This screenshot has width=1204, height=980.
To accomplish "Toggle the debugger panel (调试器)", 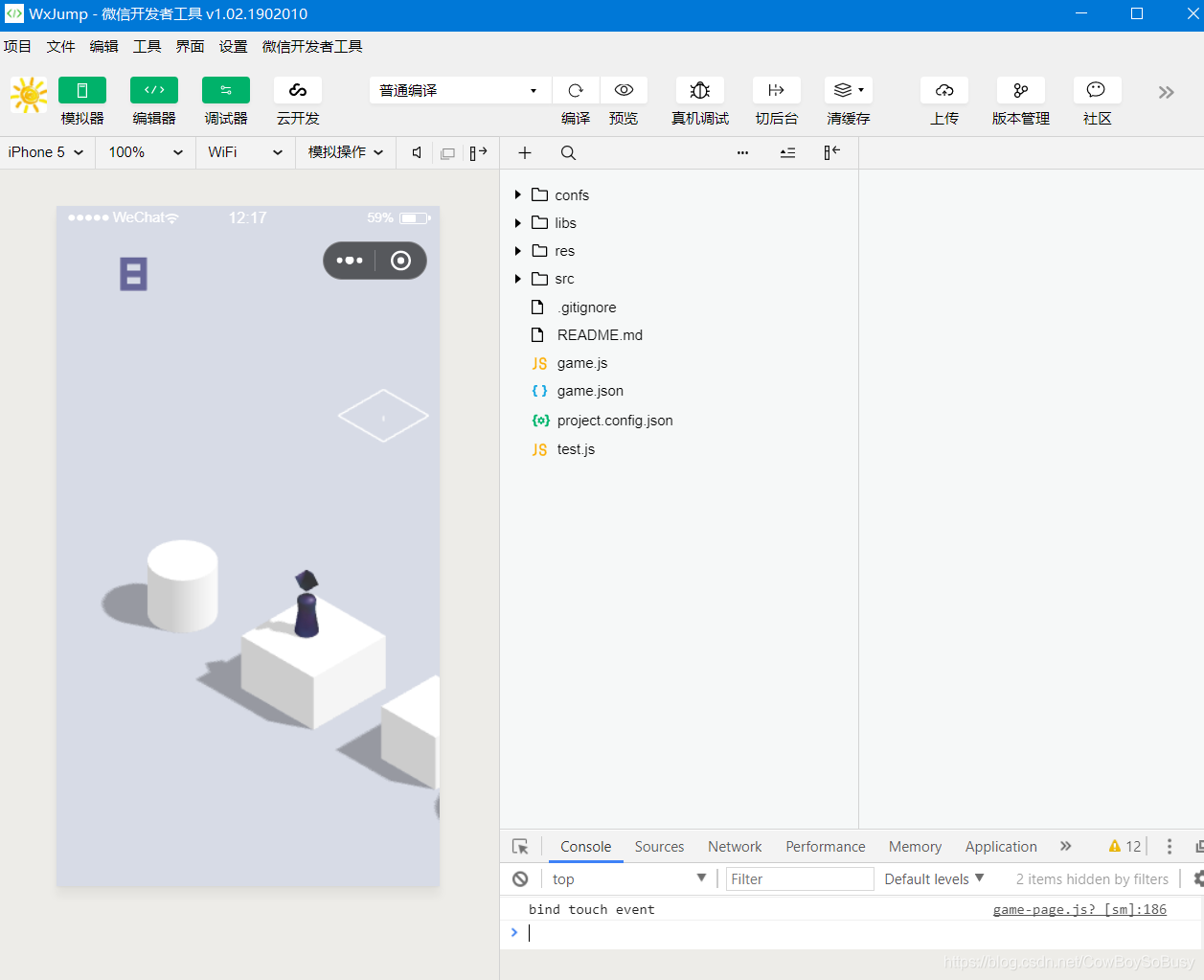I will pyautogui.click(x=226, y=90).
